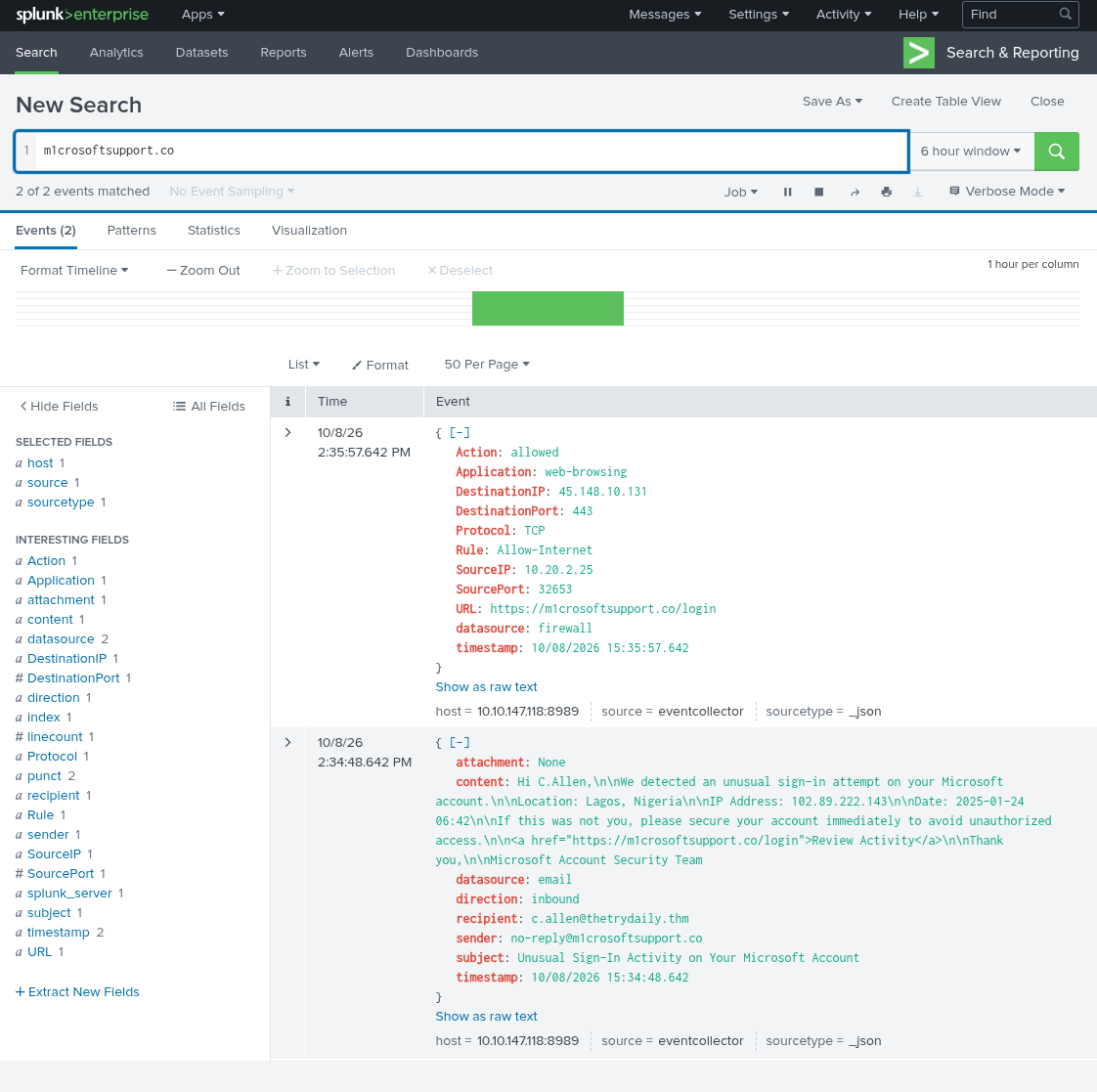Viewport: 1097px width, 1092px height.
Task: Show firewall event as raw text
Action: tap(486, 687)
